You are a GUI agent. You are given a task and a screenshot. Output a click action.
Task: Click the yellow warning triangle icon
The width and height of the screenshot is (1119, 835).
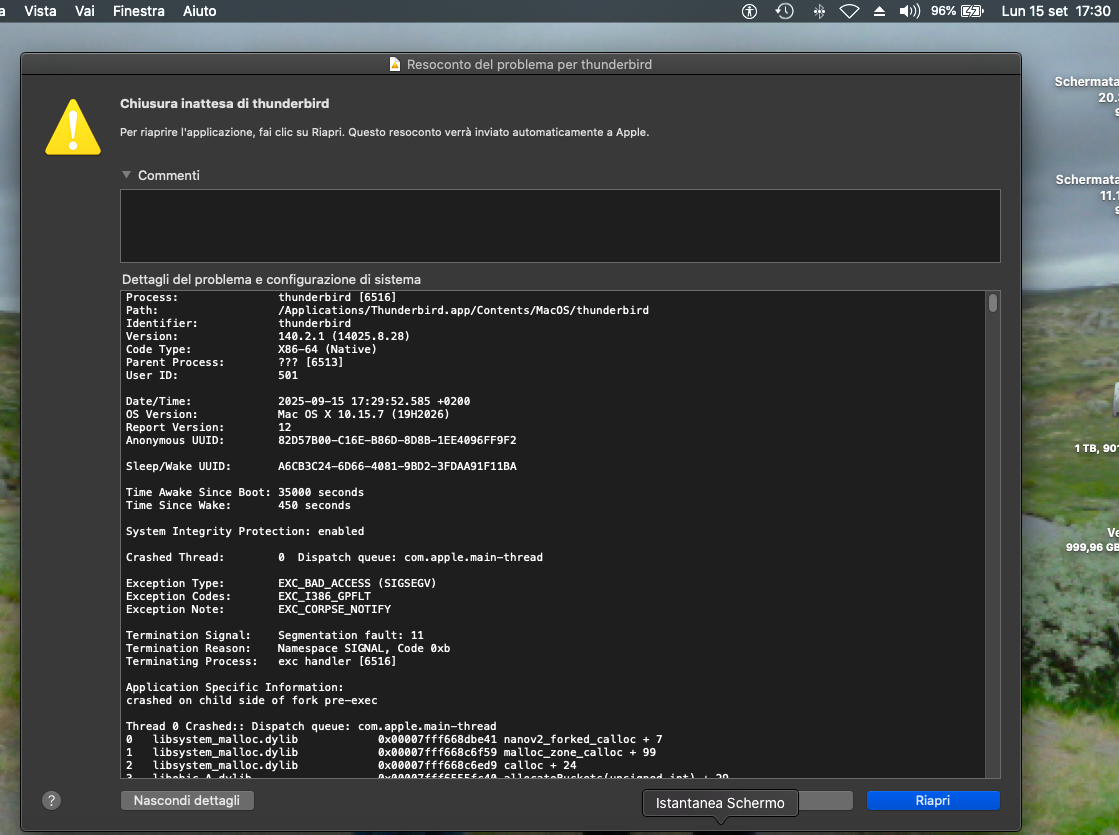click(73, 127)
